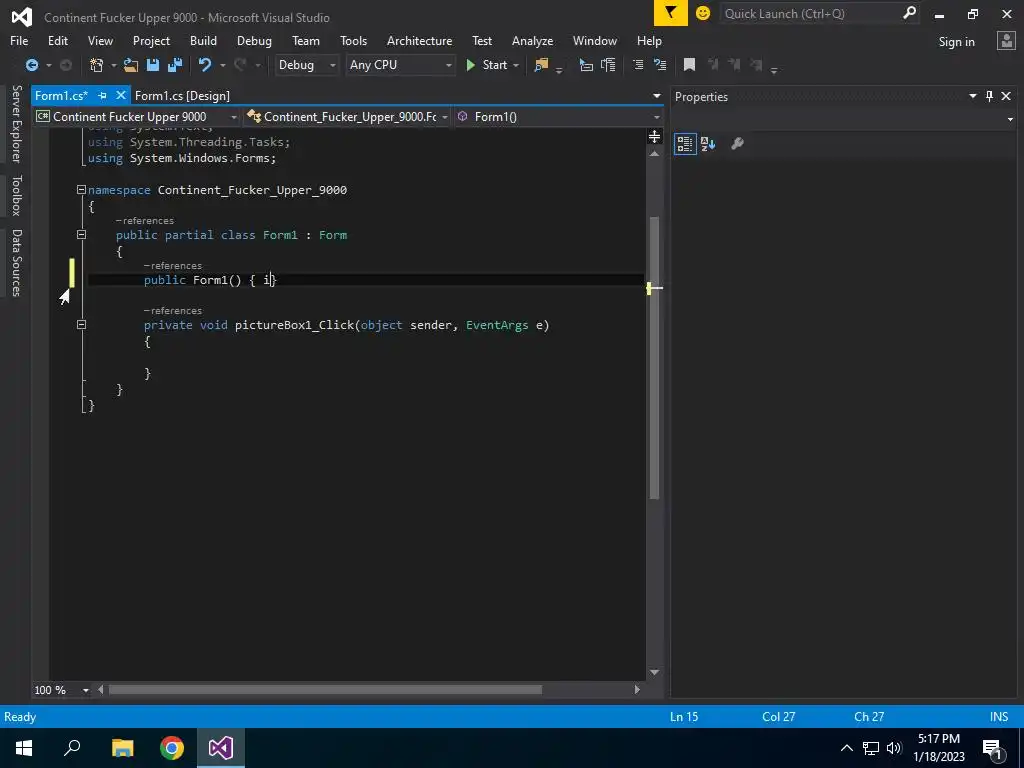Open the Form1() member dropdown
Viewport: 1024px width, 768px height.
[x=558, y=117]
